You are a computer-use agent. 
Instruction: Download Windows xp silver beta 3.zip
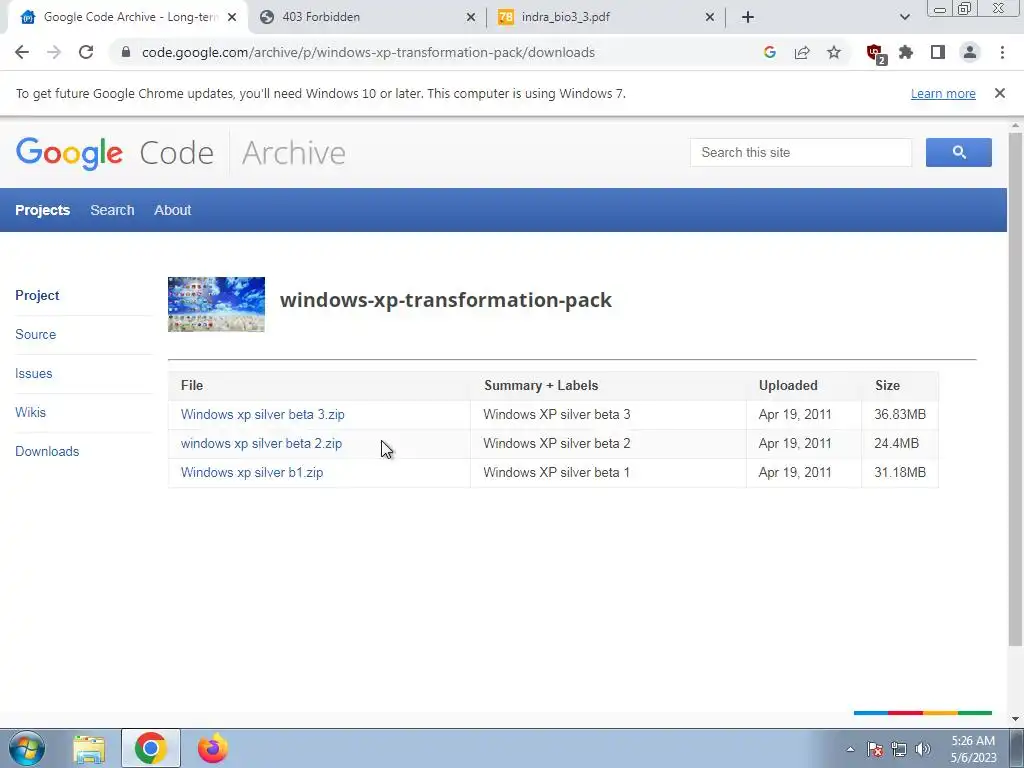pos(263,415)
